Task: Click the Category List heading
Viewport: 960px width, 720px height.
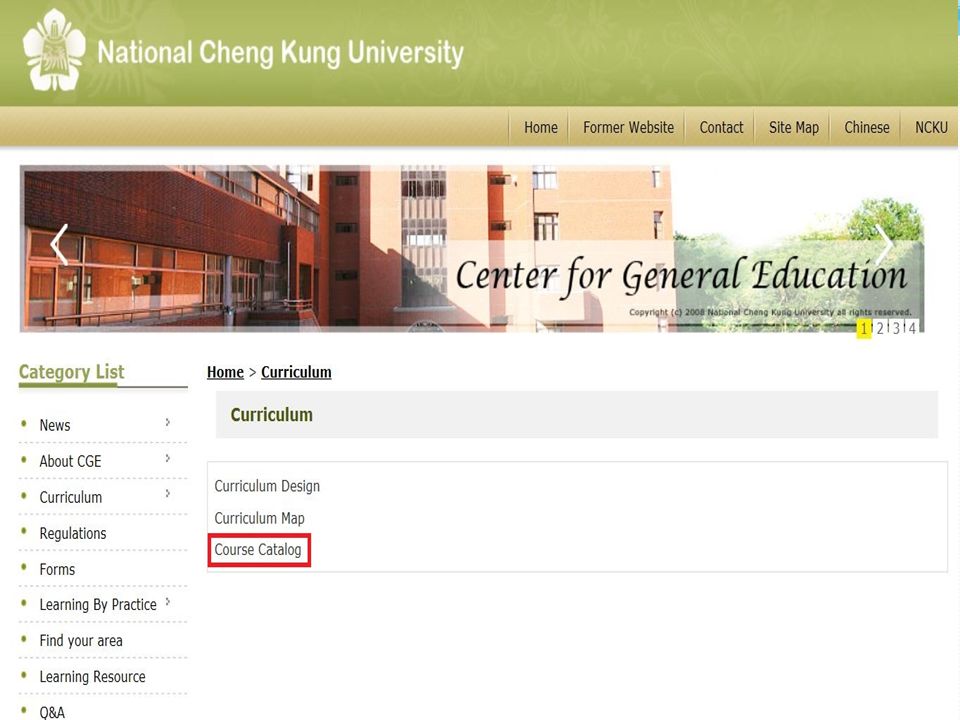Action: pyautogui.click(x=72, y=372)
